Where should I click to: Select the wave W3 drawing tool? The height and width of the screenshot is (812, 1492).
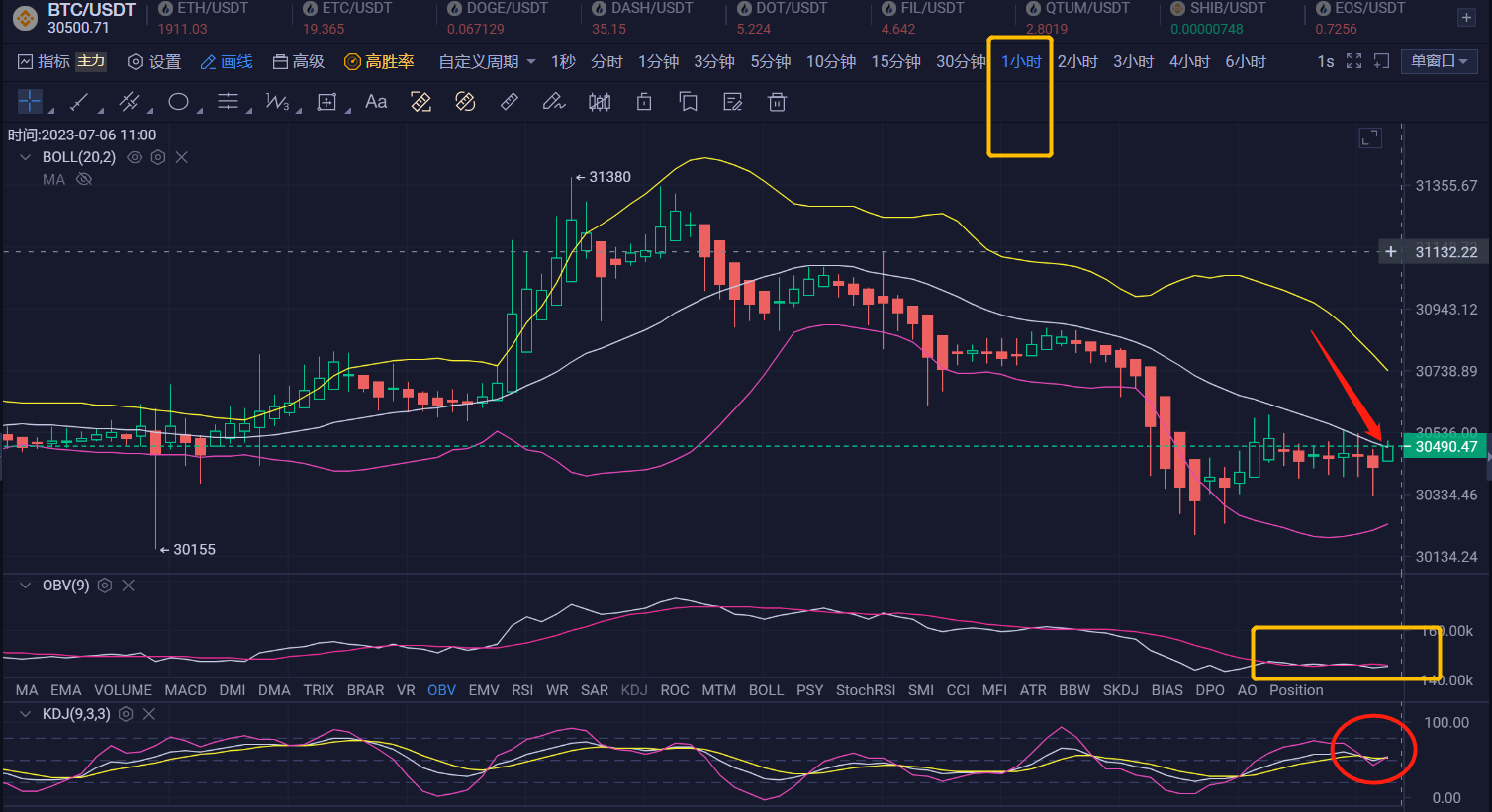pos(277,102)
